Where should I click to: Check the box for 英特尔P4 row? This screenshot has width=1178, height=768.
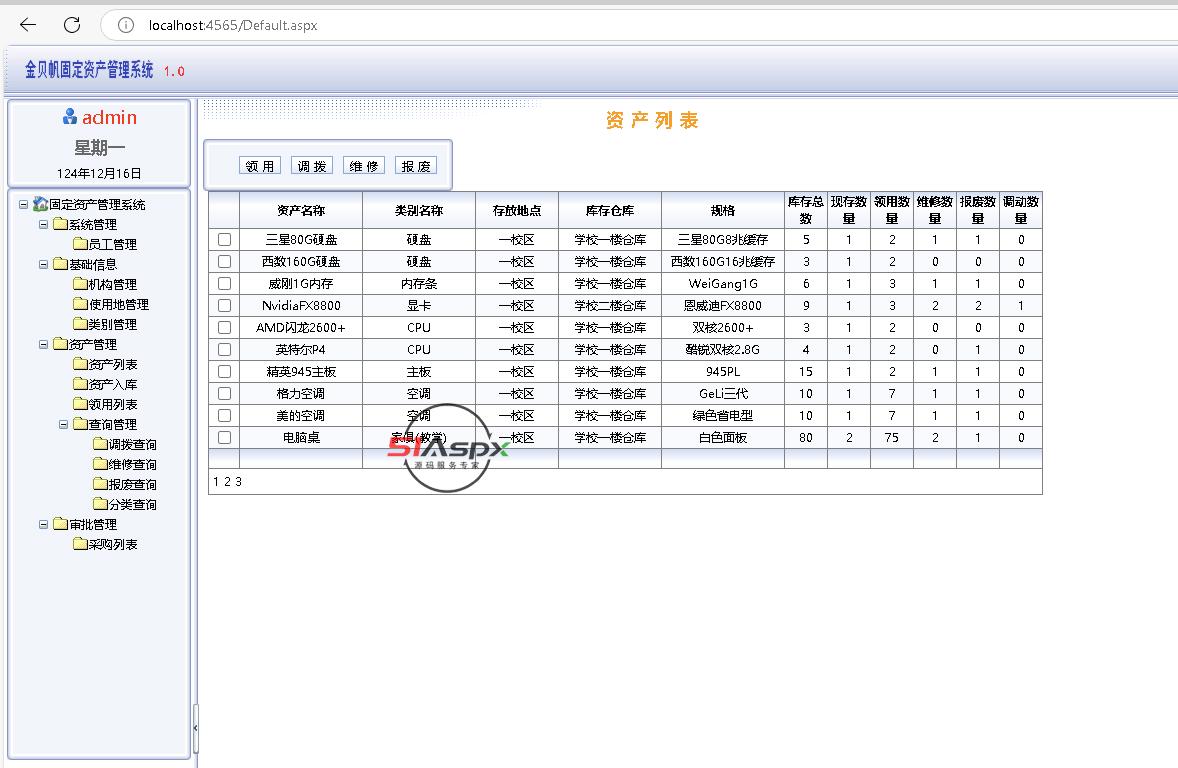point(224,349)
